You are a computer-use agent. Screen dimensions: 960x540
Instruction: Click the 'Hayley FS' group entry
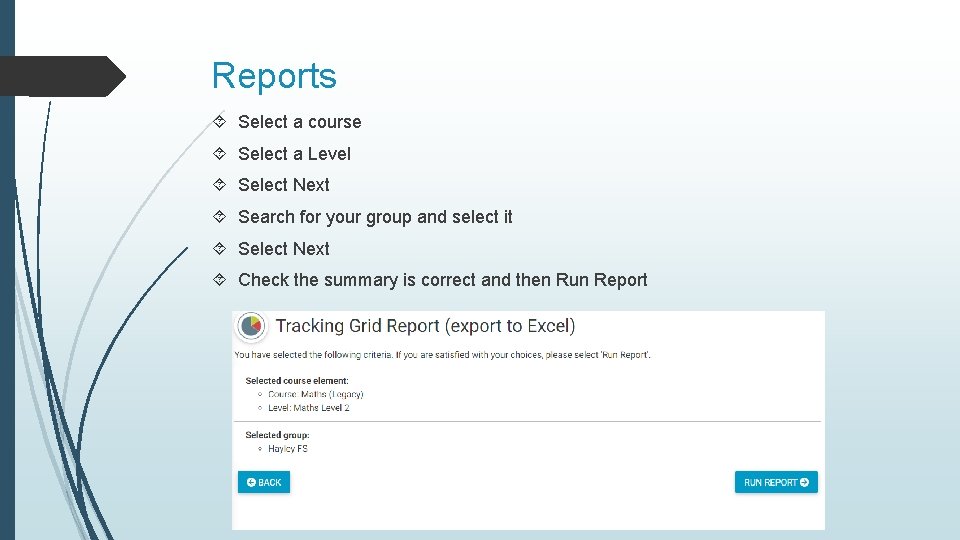288,449
